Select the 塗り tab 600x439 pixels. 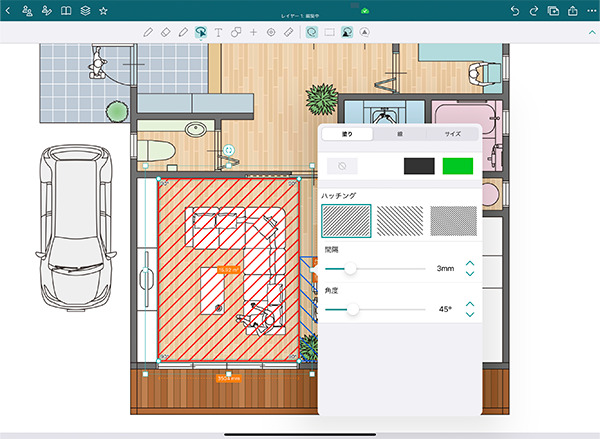tap(346, 134)
